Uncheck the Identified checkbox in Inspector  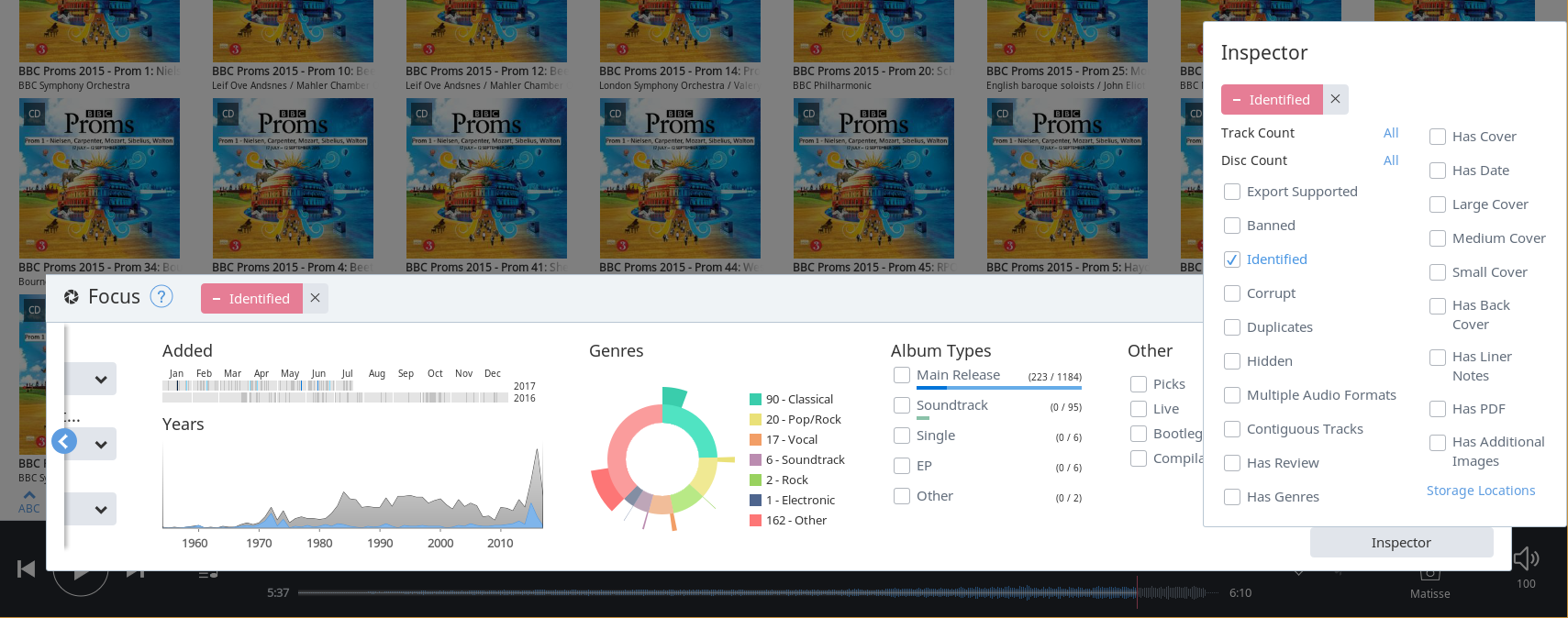1232,259
